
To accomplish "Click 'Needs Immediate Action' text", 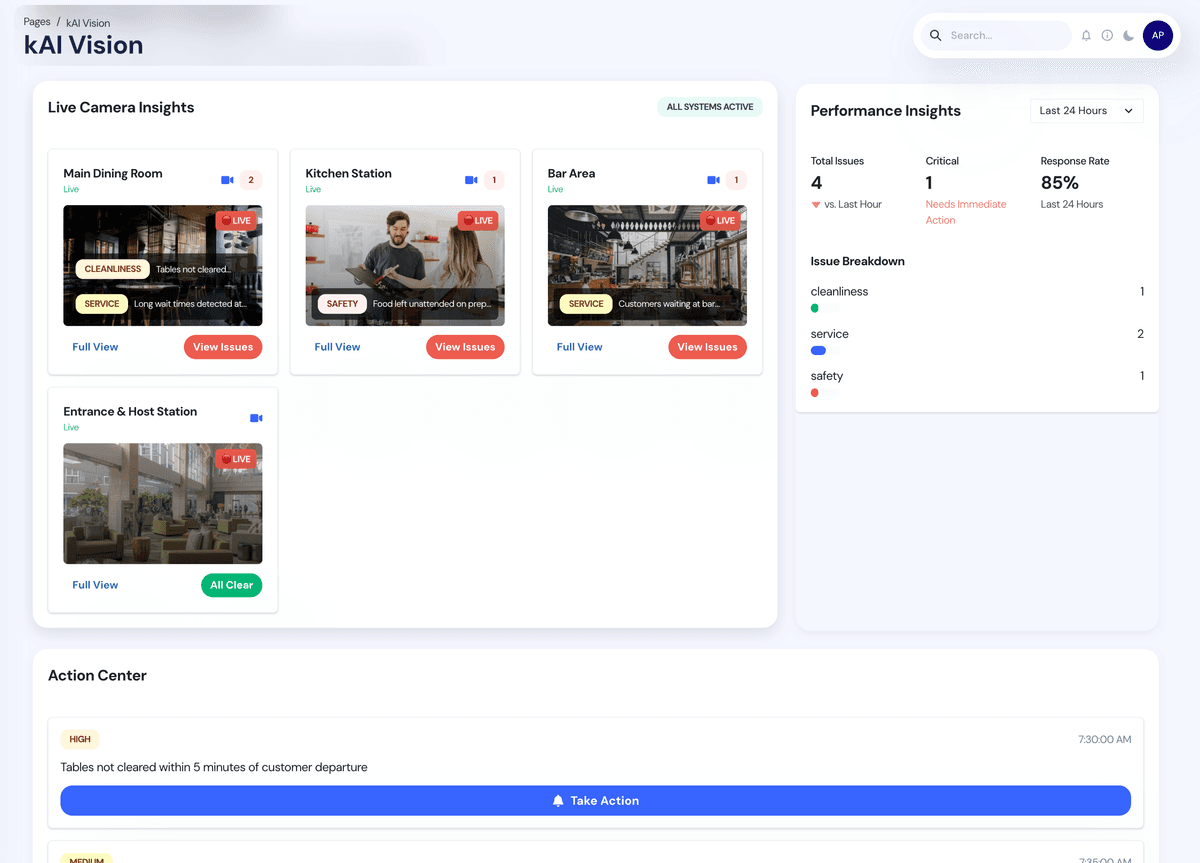I will [966, 212].
